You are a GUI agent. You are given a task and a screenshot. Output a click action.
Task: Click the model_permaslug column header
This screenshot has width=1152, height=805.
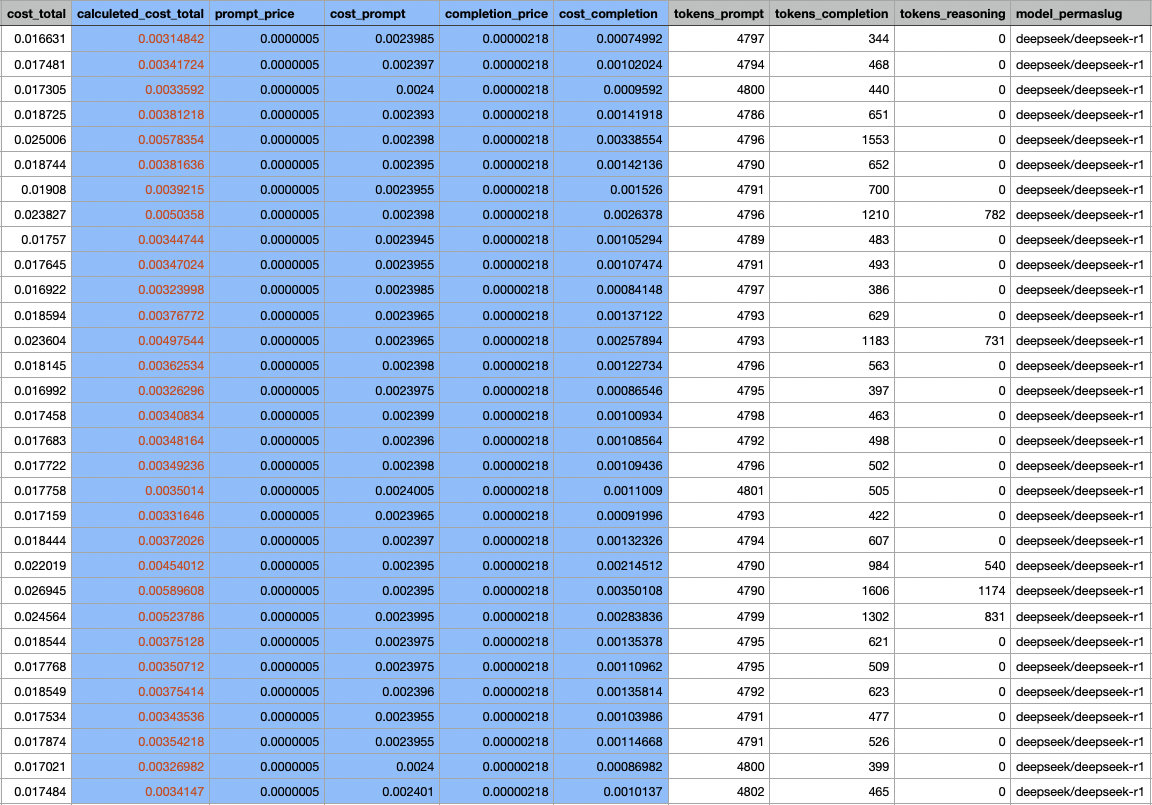pos(1081,13)
